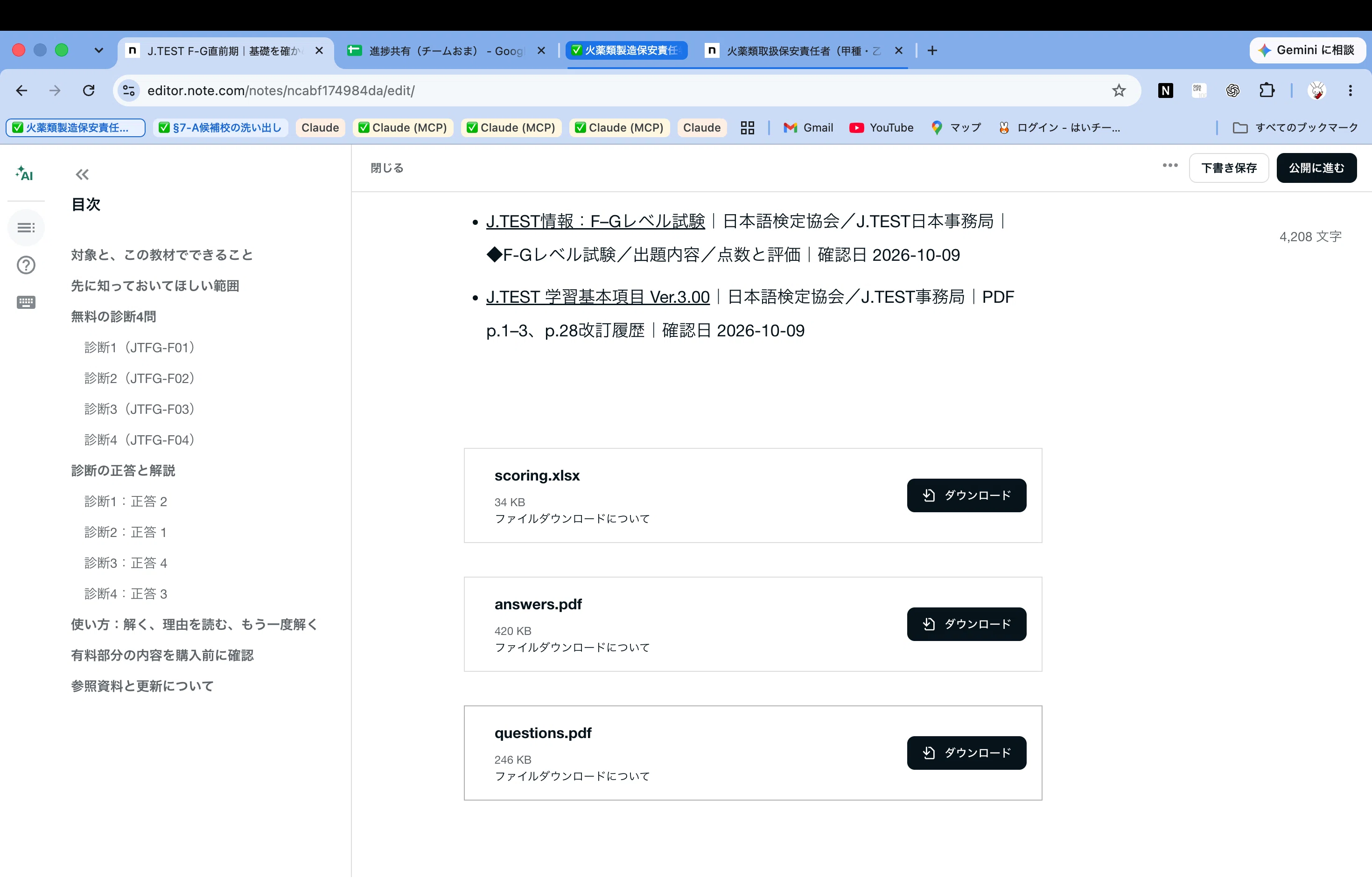Image resolution: width=1372 pixels, height=892 pixels.
Task: Open the three-dot more options menu
Action: coord(1169,166)
